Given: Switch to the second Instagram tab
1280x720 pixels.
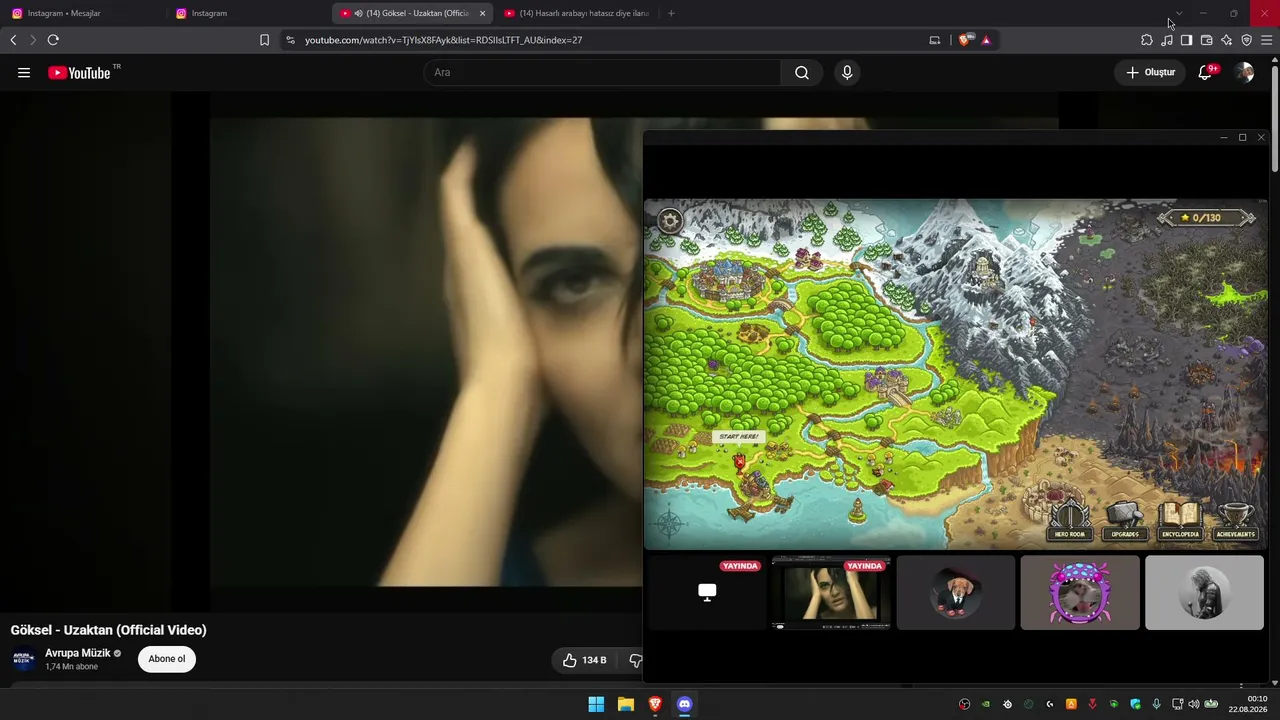Looking at the screenshot, I should click(246, 13).
